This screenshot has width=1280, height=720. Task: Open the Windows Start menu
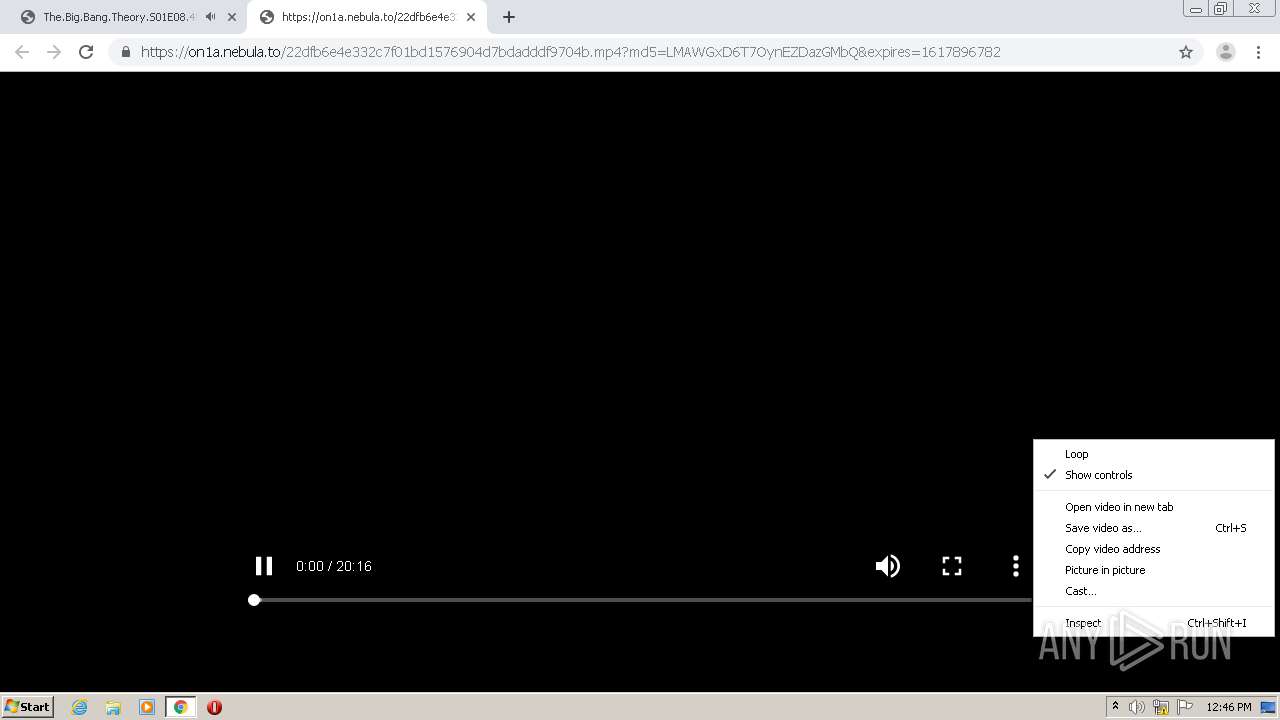28,706
